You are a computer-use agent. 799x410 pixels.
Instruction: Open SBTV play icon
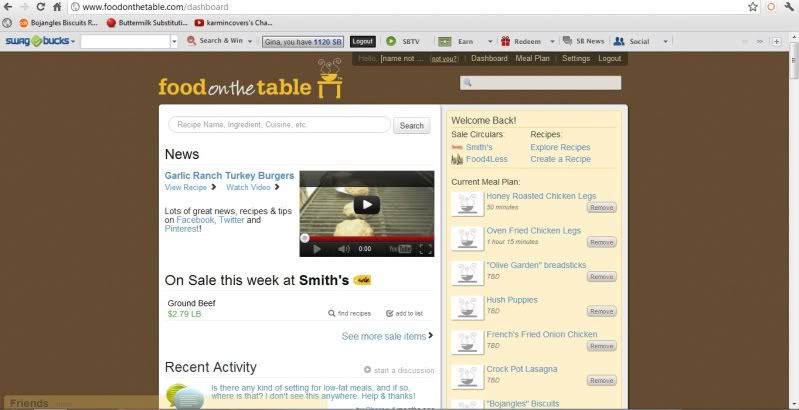[x=391, y=41]
